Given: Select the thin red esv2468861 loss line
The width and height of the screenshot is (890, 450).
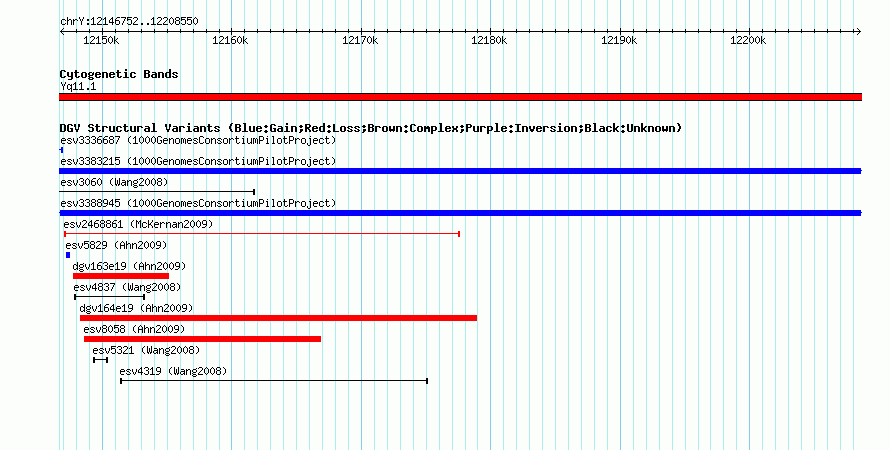Looking at the screenshot, I should (262, 234).
